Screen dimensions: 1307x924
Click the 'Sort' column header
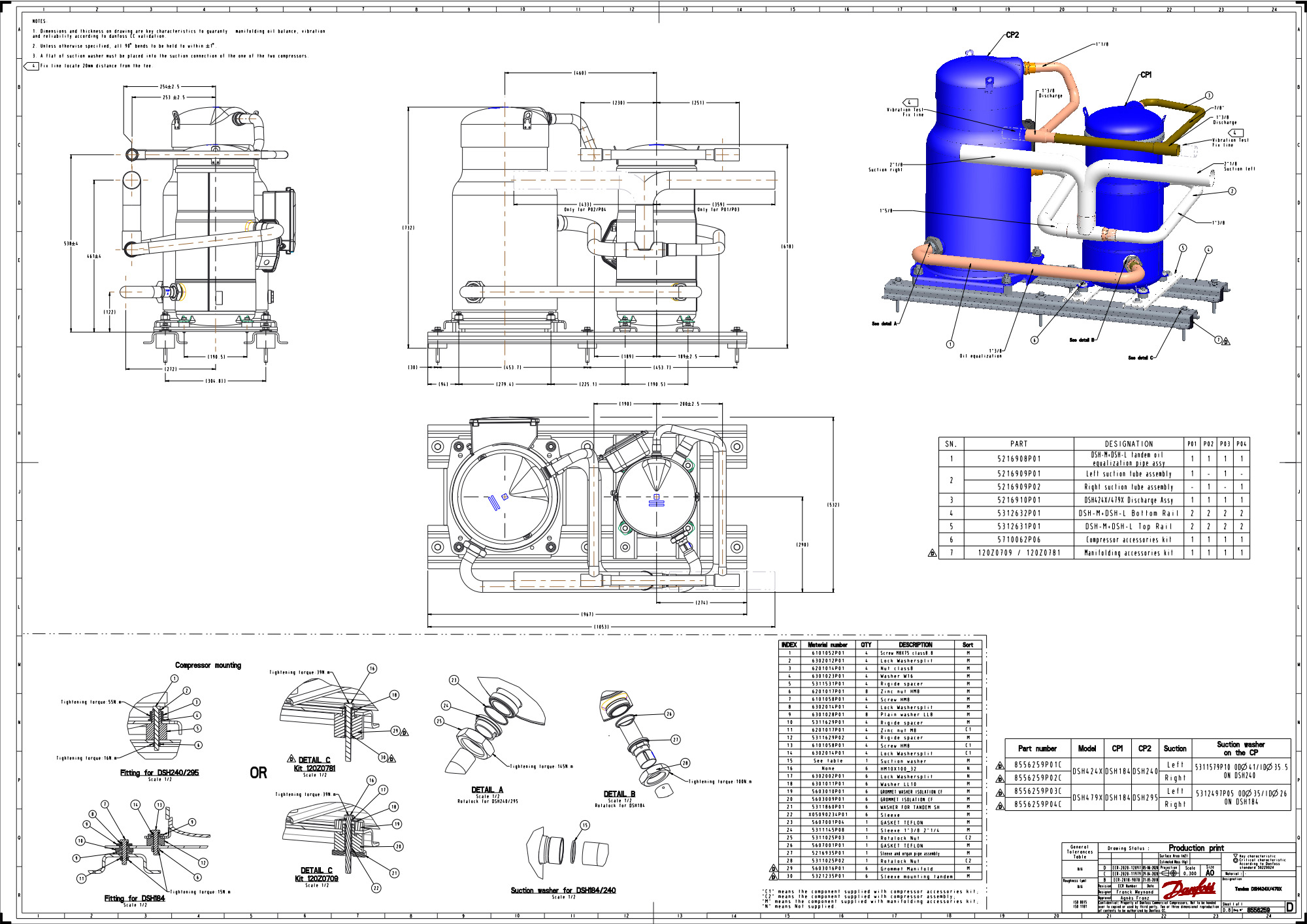click(x=968, y=644)
